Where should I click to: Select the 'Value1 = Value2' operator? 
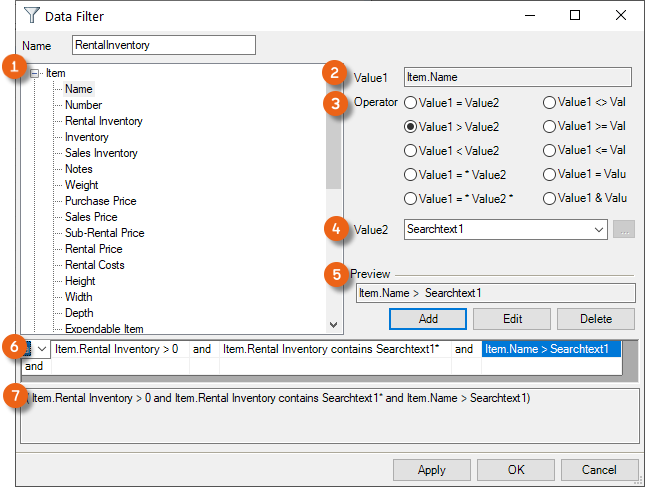coord(410,102)
